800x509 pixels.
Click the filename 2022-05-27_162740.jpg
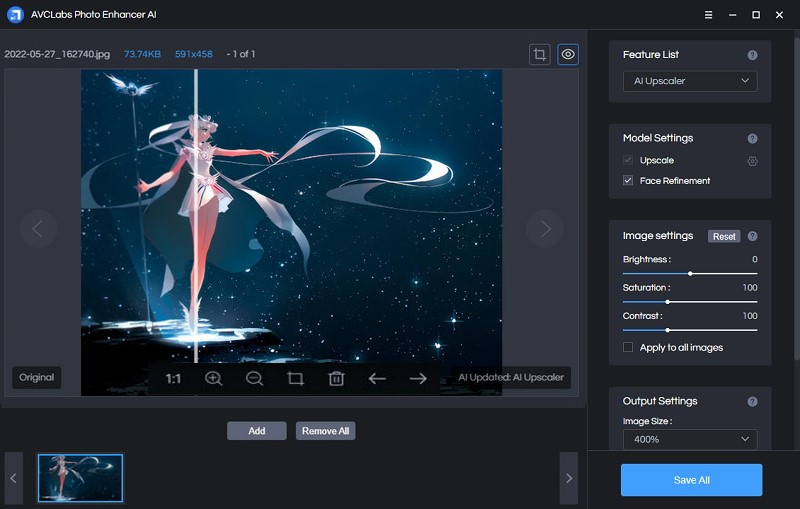[x=57, y=54]
